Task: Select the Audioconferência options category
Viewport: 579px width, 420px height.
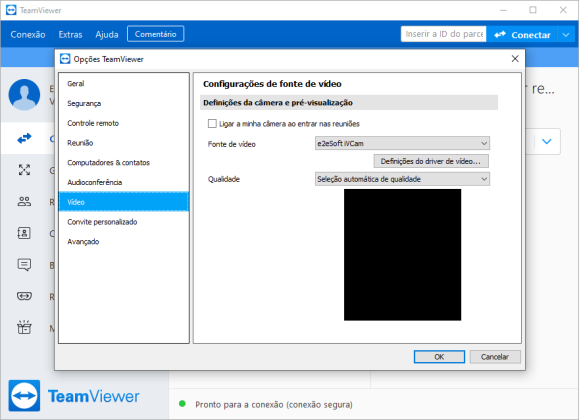Action: [124, 182]
